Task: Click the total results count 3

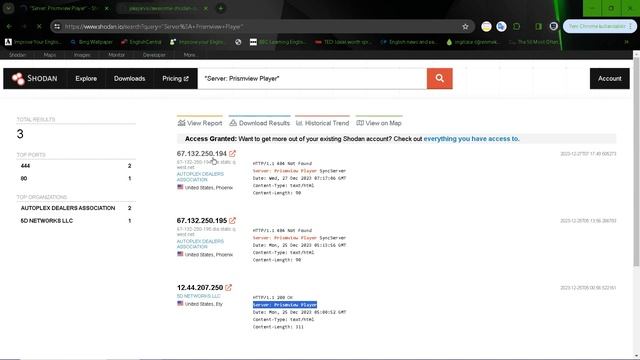Action: (x=20, y=134)
